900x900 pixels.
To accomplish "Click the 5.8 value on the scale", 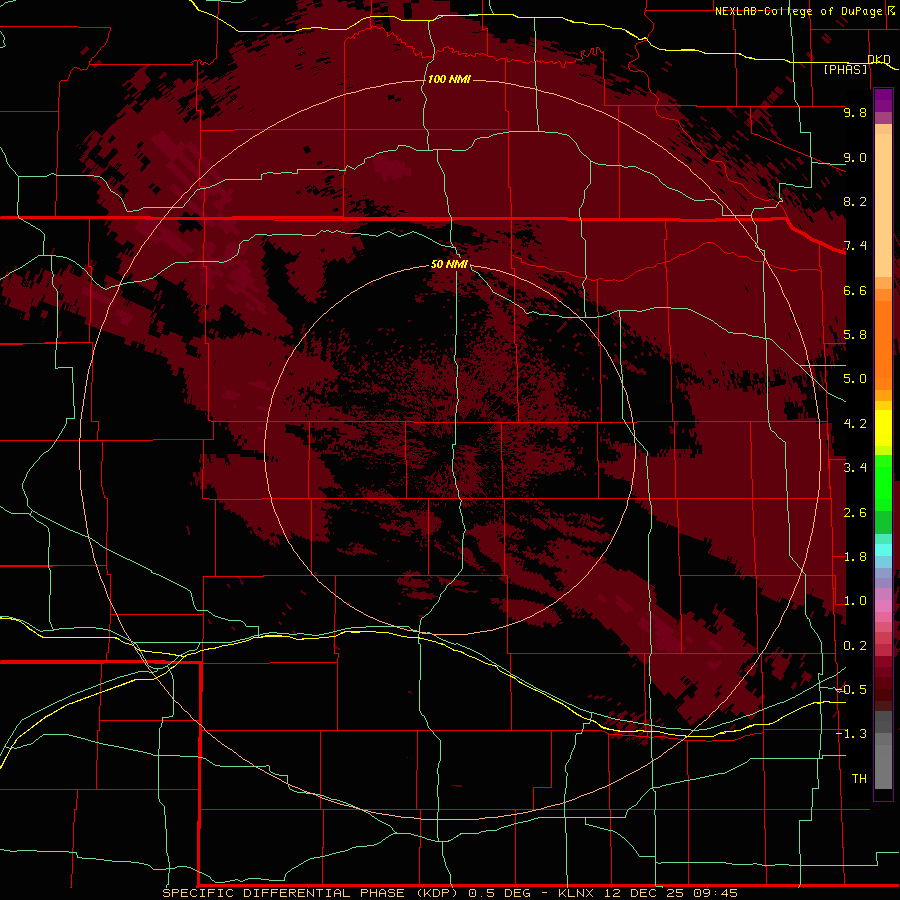I will click(x=855, y=335).
